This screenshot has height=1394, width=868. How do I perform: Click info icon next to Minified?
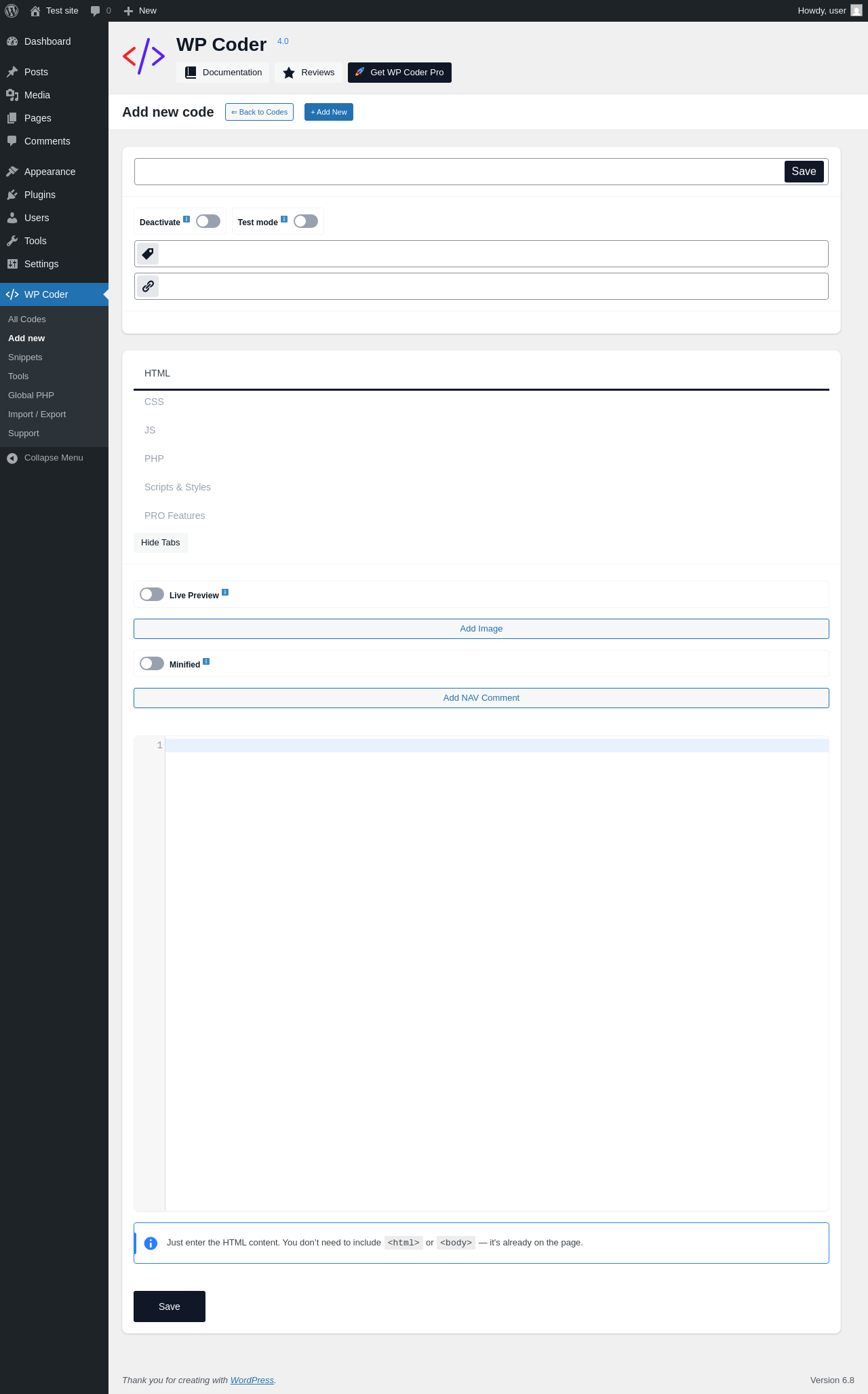coord(206,661)
